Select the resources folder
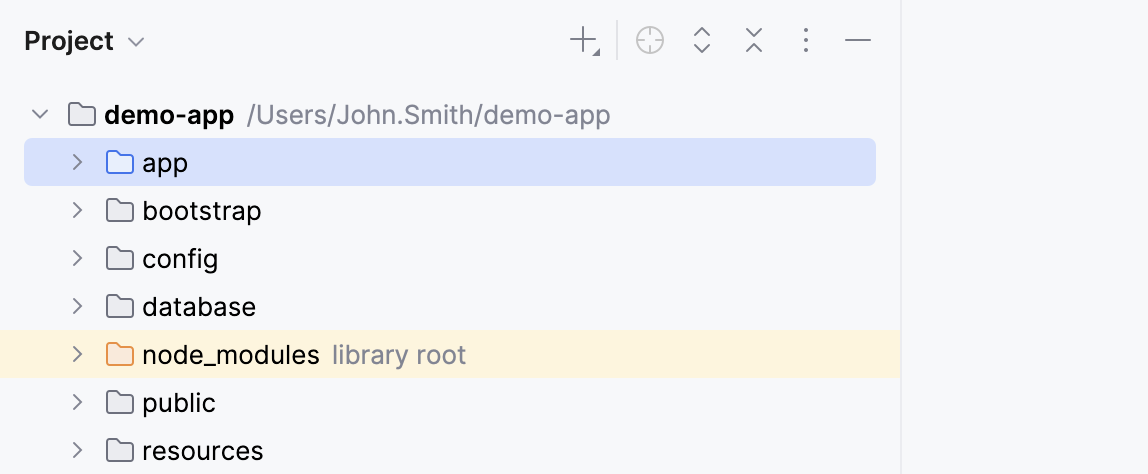The image size is (1148, 474). click(202, 451)
